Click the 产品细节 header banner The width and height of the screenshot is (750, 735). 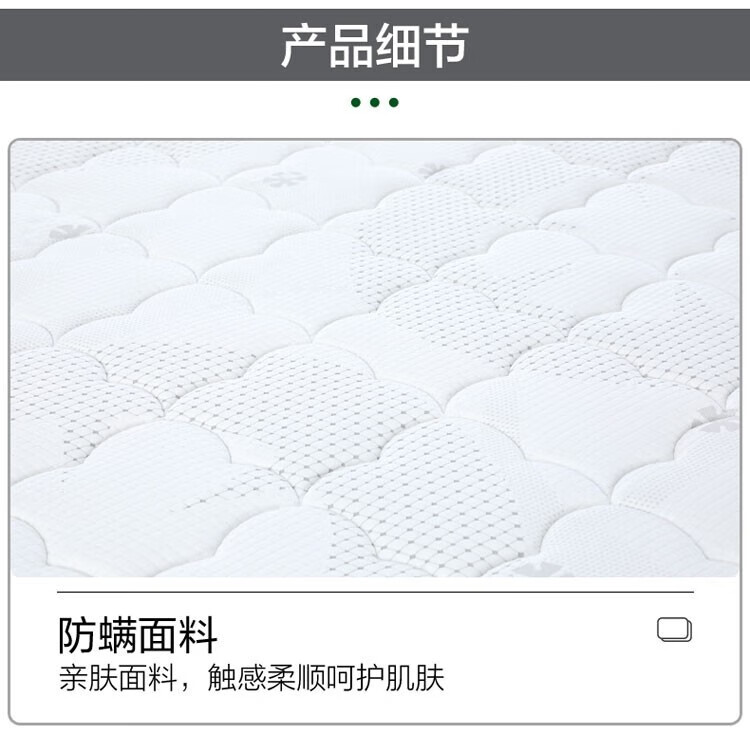[375, 45]
